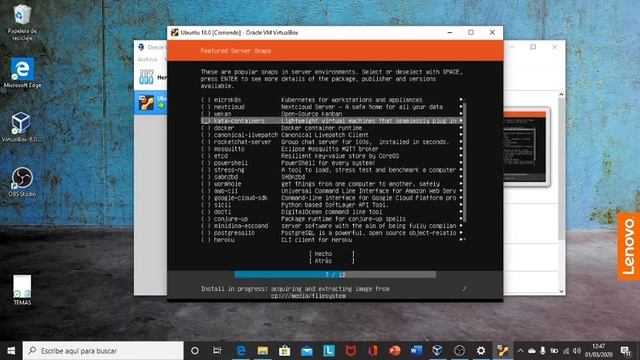Toggle the canonical-livepatch snap checkbox
This screenshot has height=360, width=640.
[206, 135]
